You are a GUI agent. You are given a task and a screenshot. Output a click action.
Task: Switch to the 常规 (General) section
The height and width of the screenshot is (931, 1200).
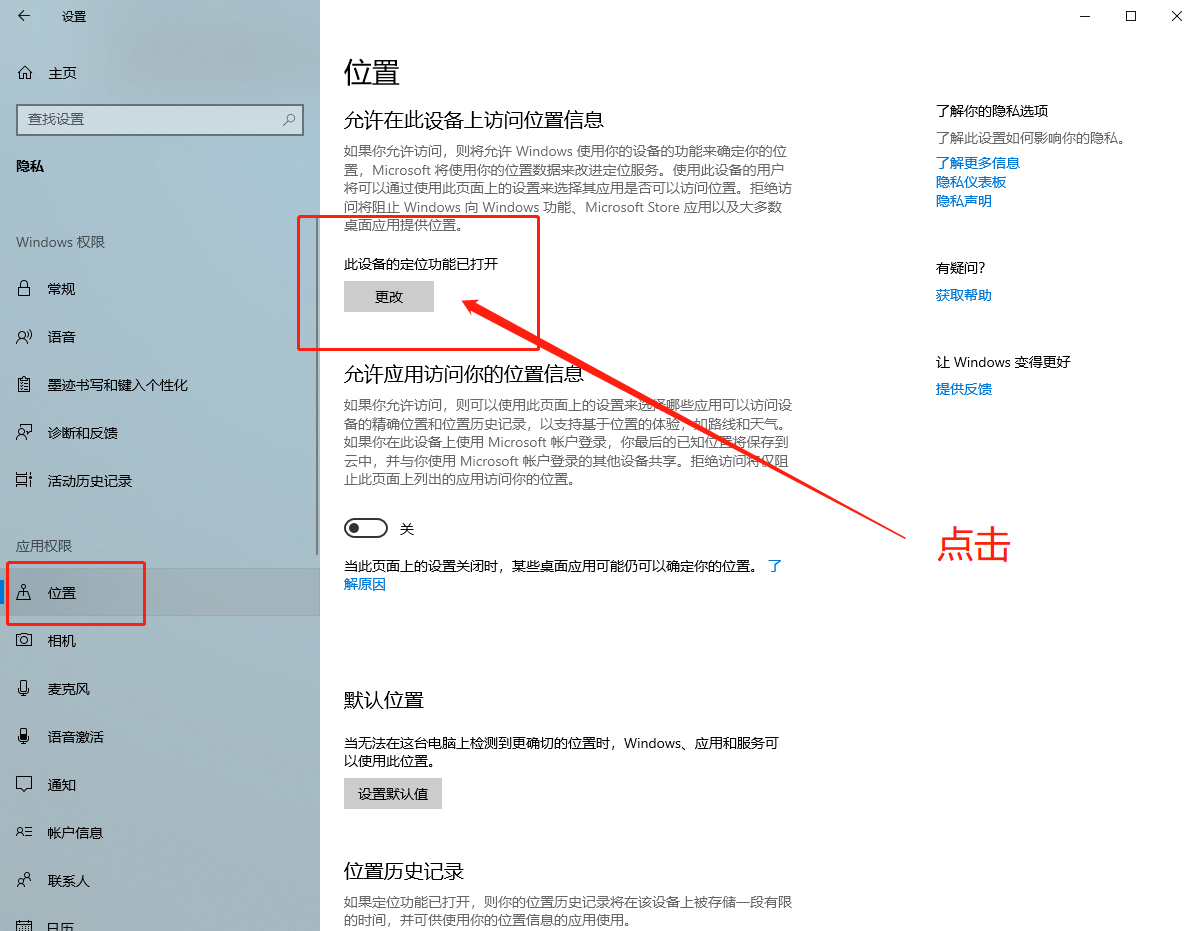pos(24,288)
